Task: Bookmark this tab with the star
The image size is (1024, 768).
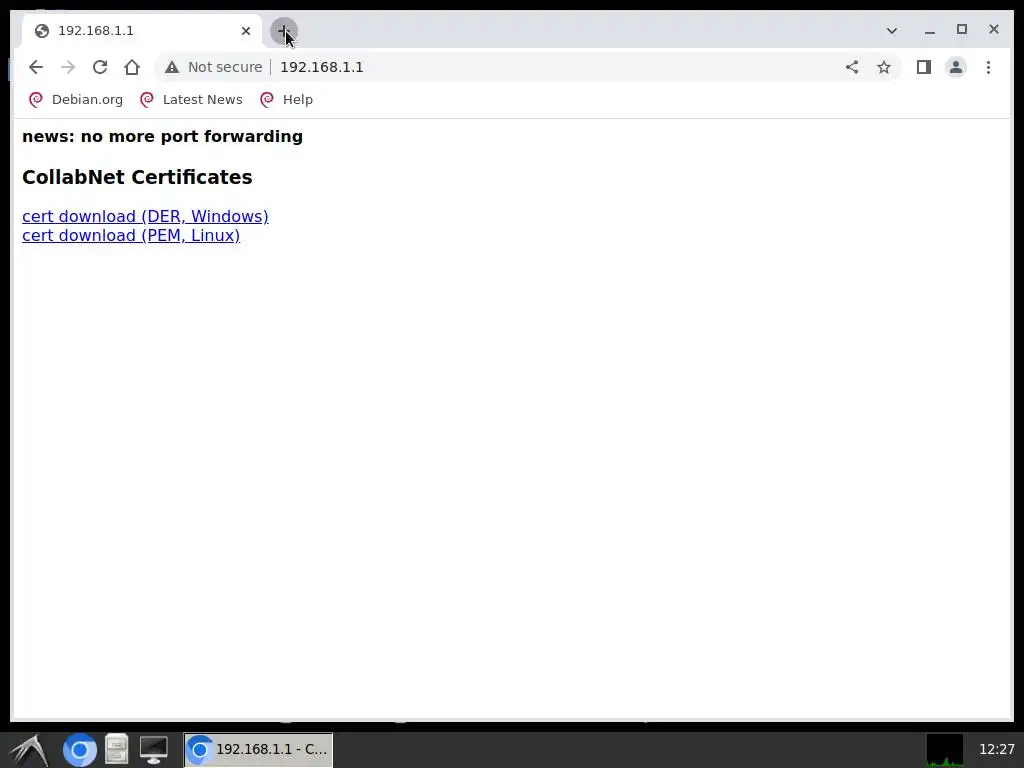Action: (x=884, y=67)
